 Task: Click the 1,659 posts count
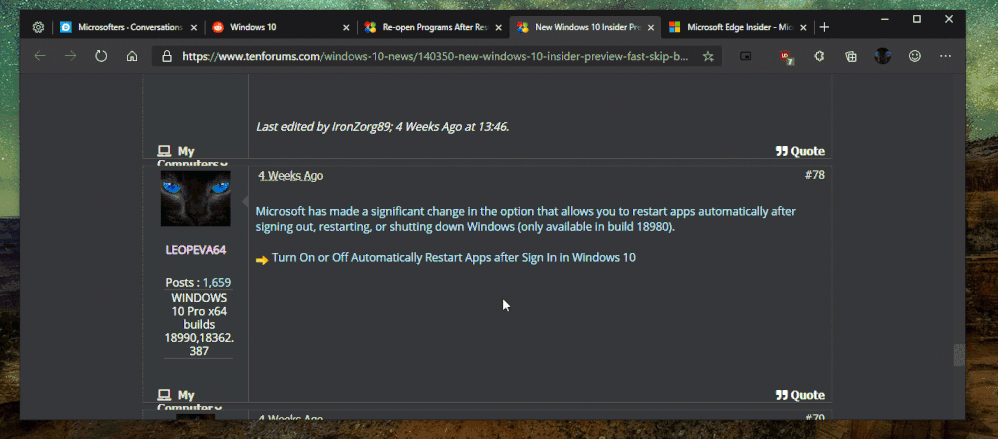tap(217, 282)
